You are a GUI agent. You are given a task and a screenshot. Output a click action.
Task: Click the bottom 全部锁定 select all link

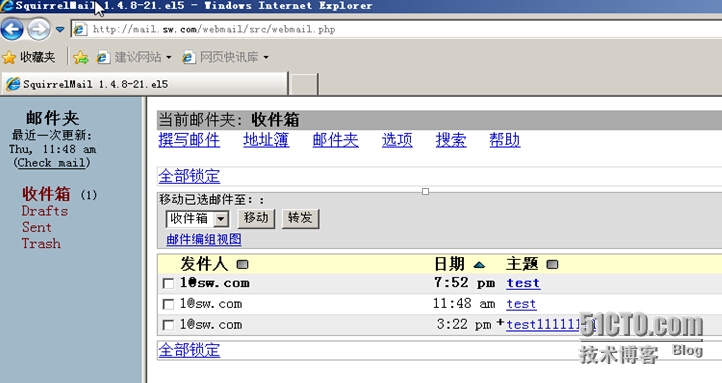[x=189, y=350]
